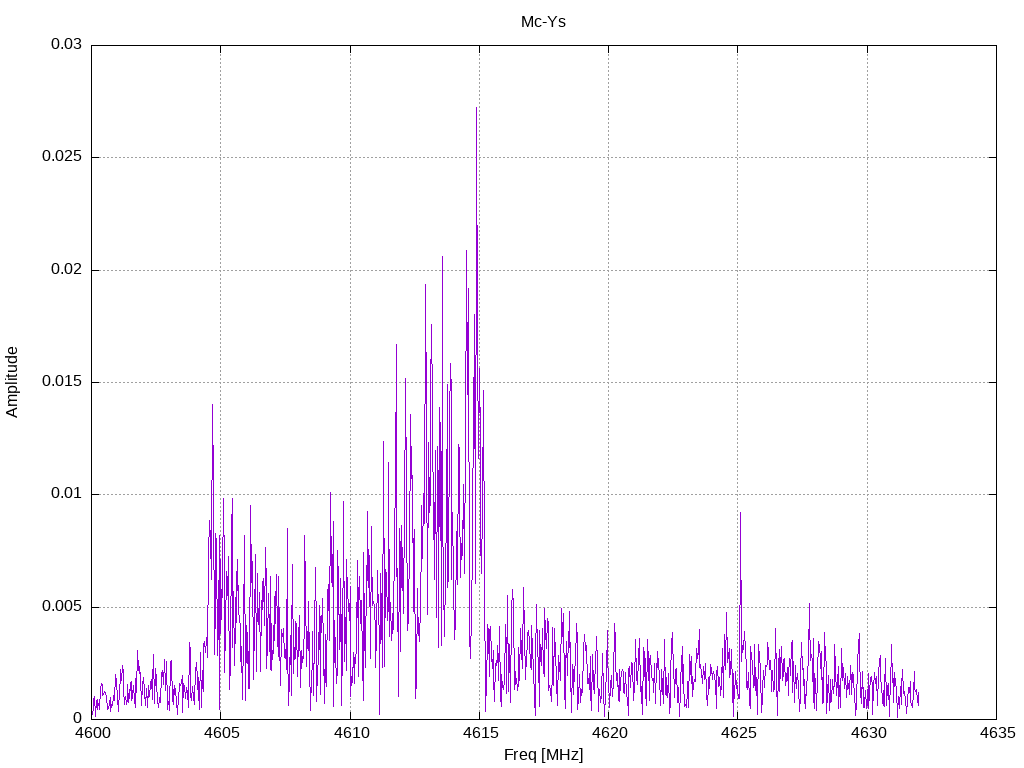Click the 4605 x-axis tick label
This screenshot has width=1024, height=768.
[x=221, y=733]
